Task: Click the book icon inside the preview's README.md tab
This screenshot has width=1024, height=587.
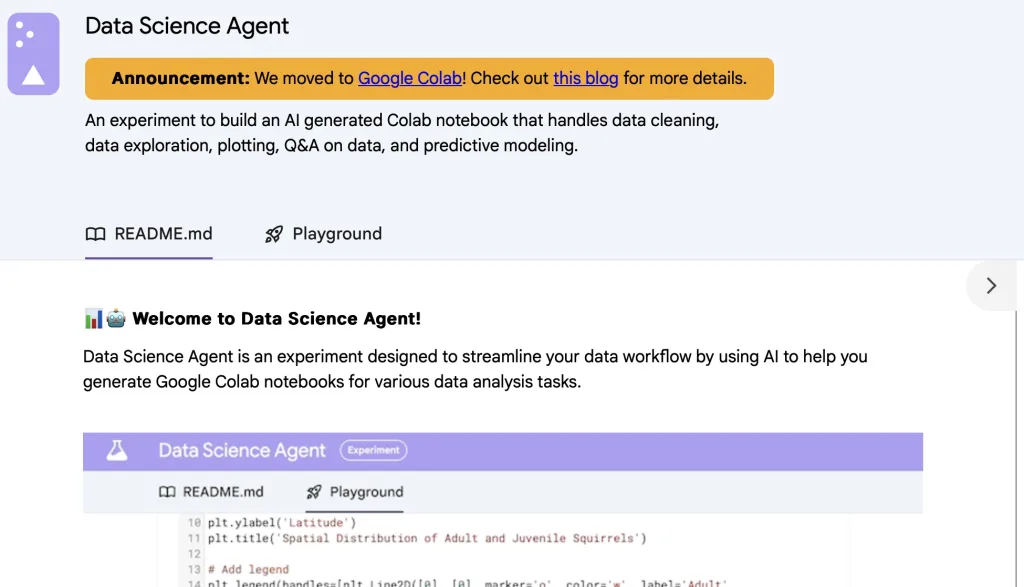Action: tap(166, 491)
